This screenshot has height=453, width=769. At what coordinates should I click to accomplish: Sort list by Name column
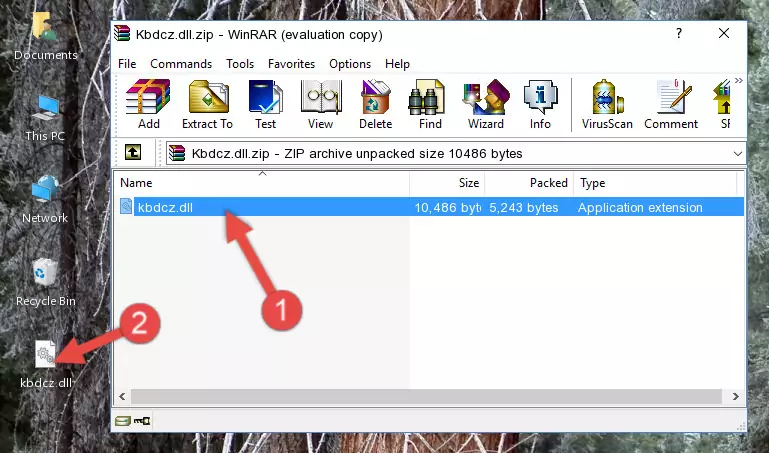pos(262,183)
